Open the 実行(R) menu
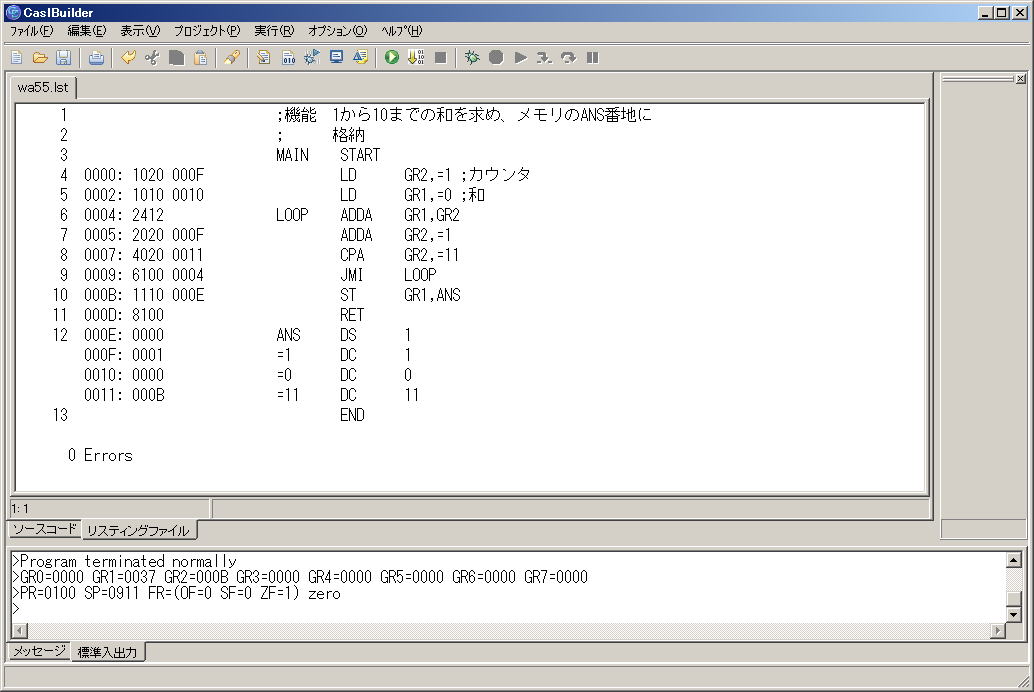Image resolution: width=1034 pixels, height=692 pixels. point(273,31)
